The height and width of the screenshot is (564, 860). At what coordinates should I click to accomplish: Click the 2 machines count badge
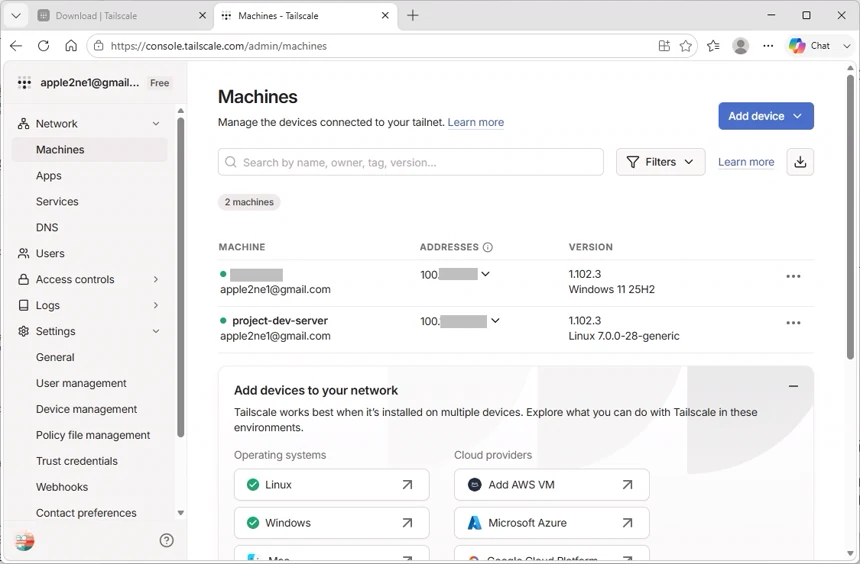(249, 202)
